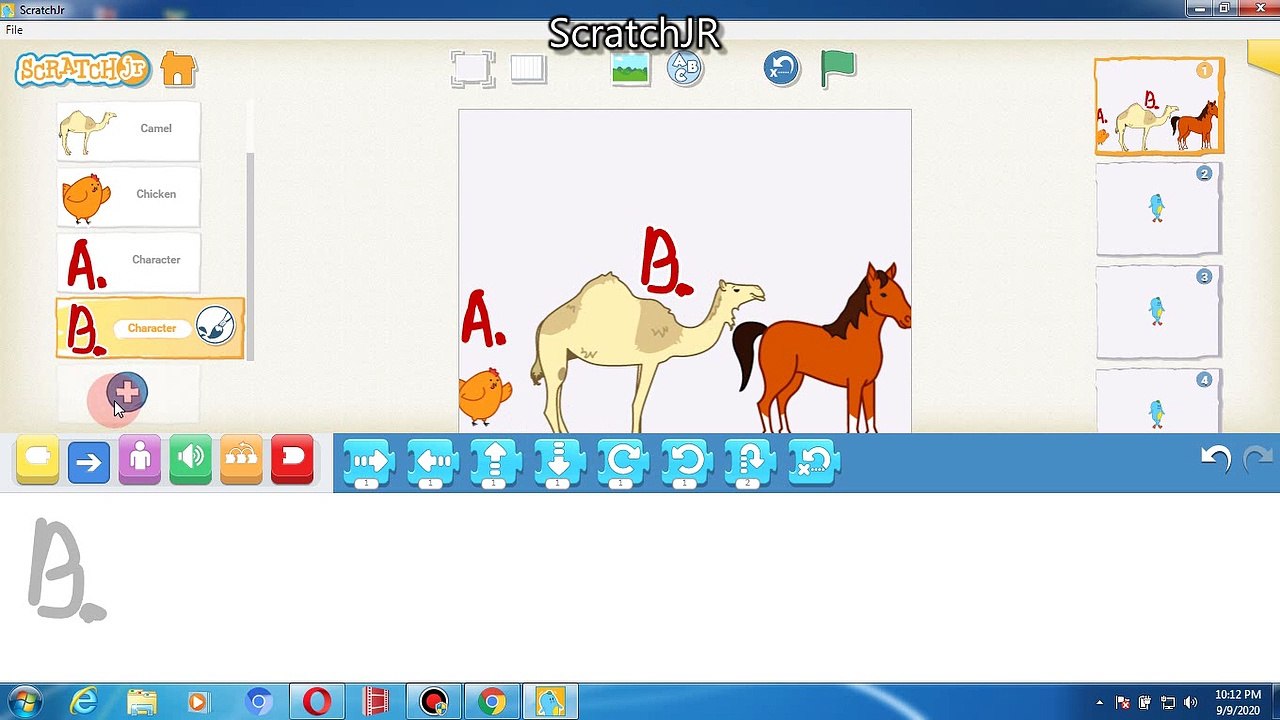
Task: Open yellow triggering blocks category
Action: click(x=38, y=460)
